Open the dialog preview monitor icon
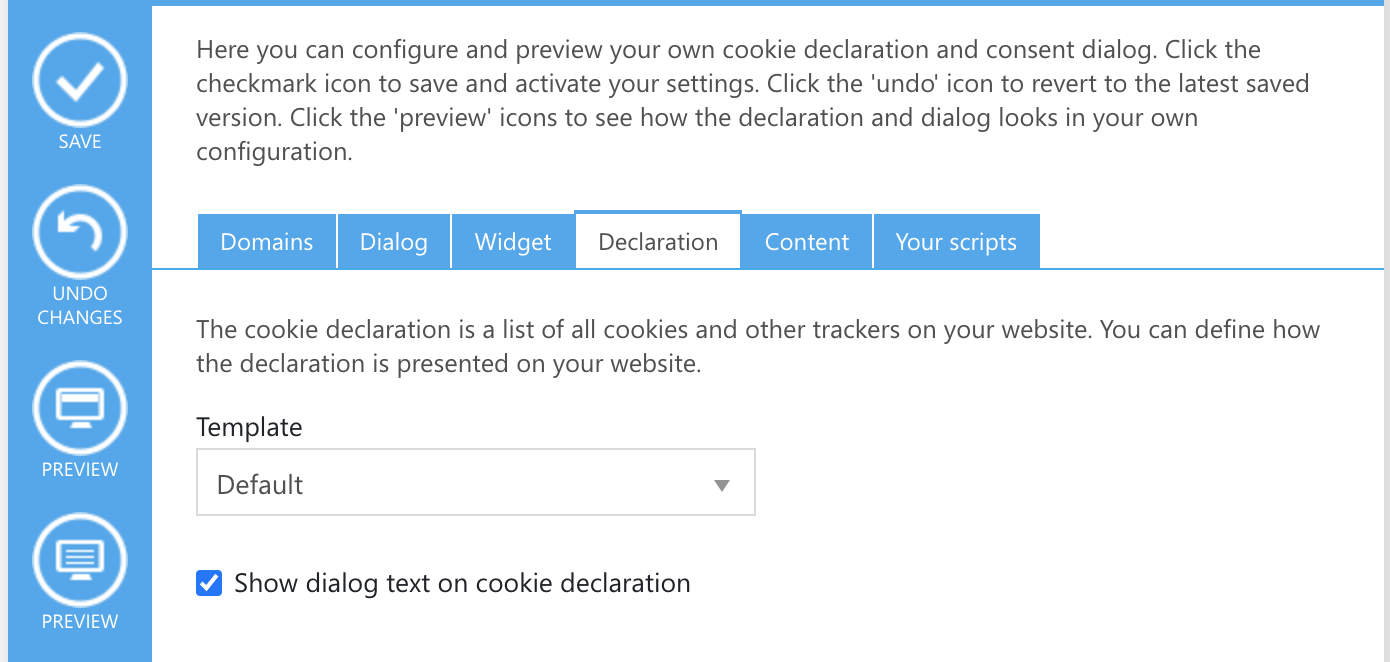The height and width of the screenshot is (662, 1390). point(80,406)
